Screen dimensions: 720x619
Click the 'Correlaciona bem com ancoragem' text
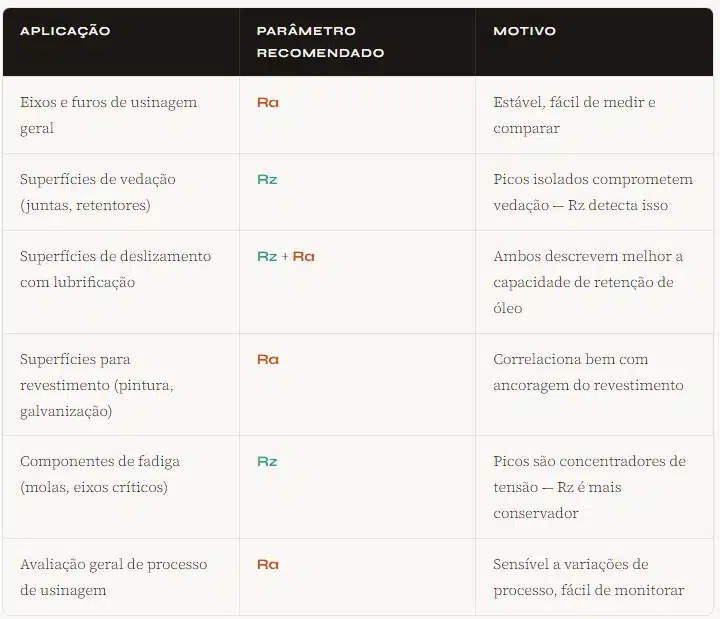[588, 372]
